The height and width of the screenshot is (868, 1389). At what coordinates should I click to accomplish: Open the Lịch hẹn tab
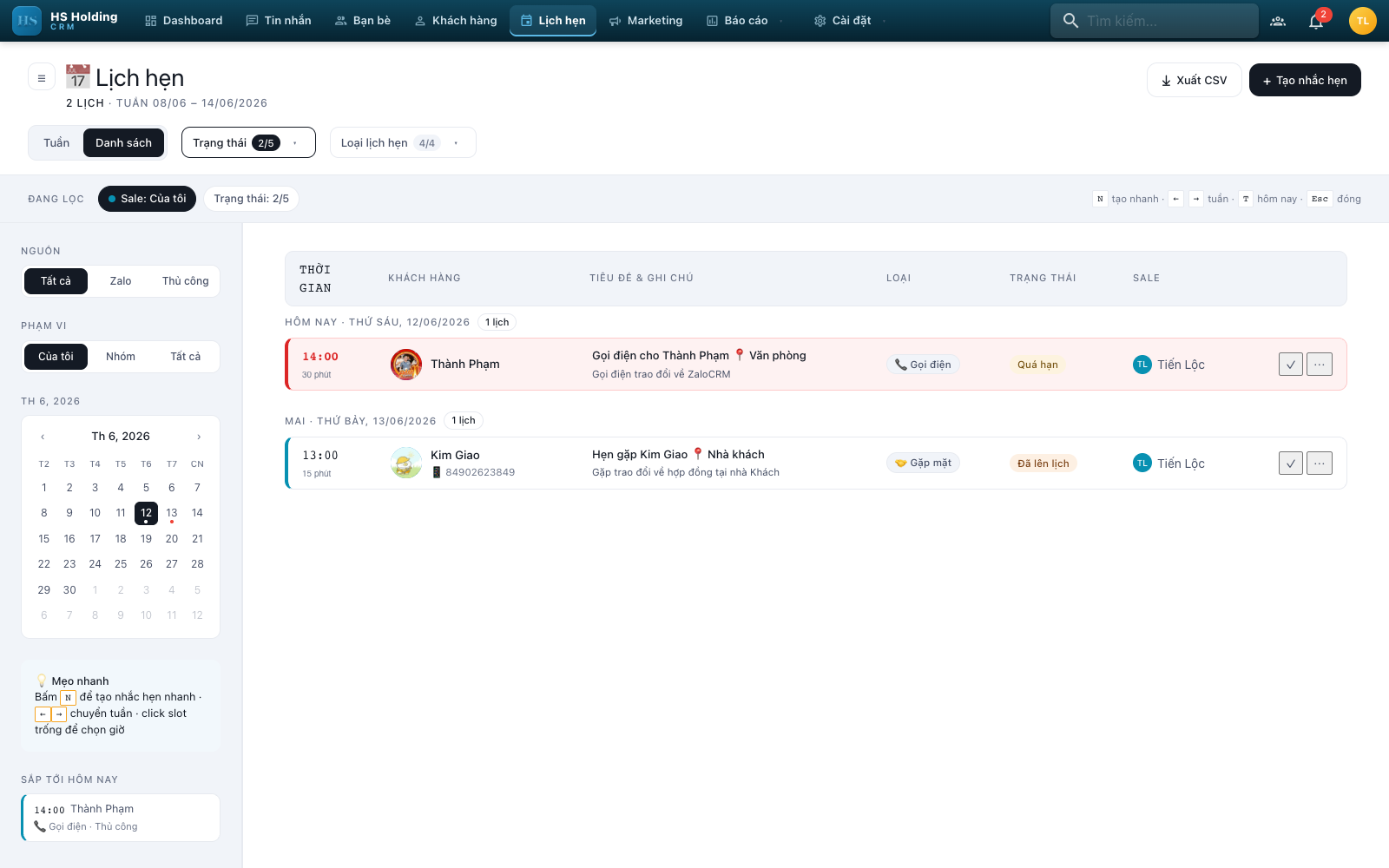[x=553, y=21]
